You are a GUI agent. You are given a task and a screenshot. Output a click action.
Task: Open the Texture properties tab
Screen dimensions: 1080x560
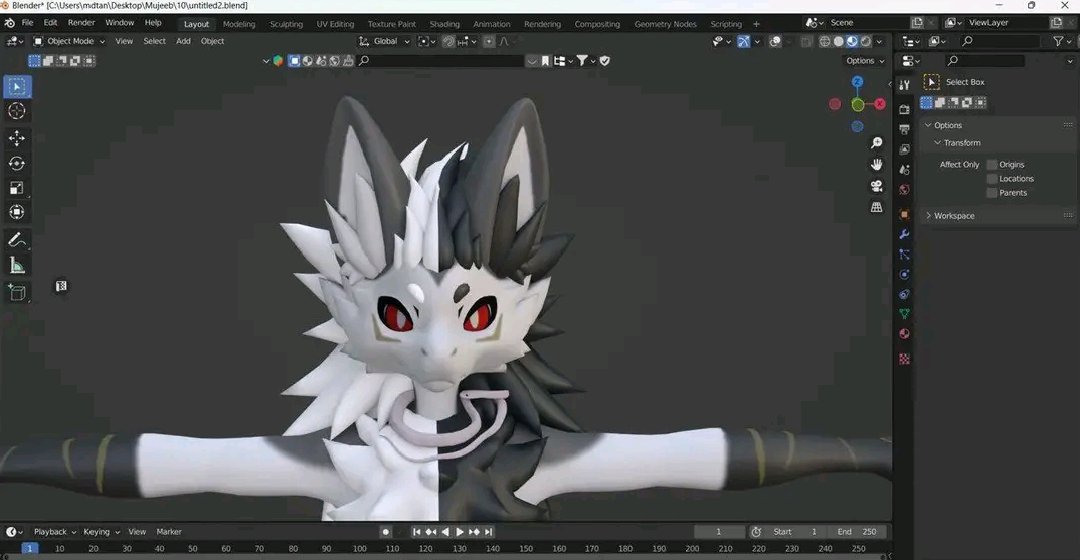point(904,359)
